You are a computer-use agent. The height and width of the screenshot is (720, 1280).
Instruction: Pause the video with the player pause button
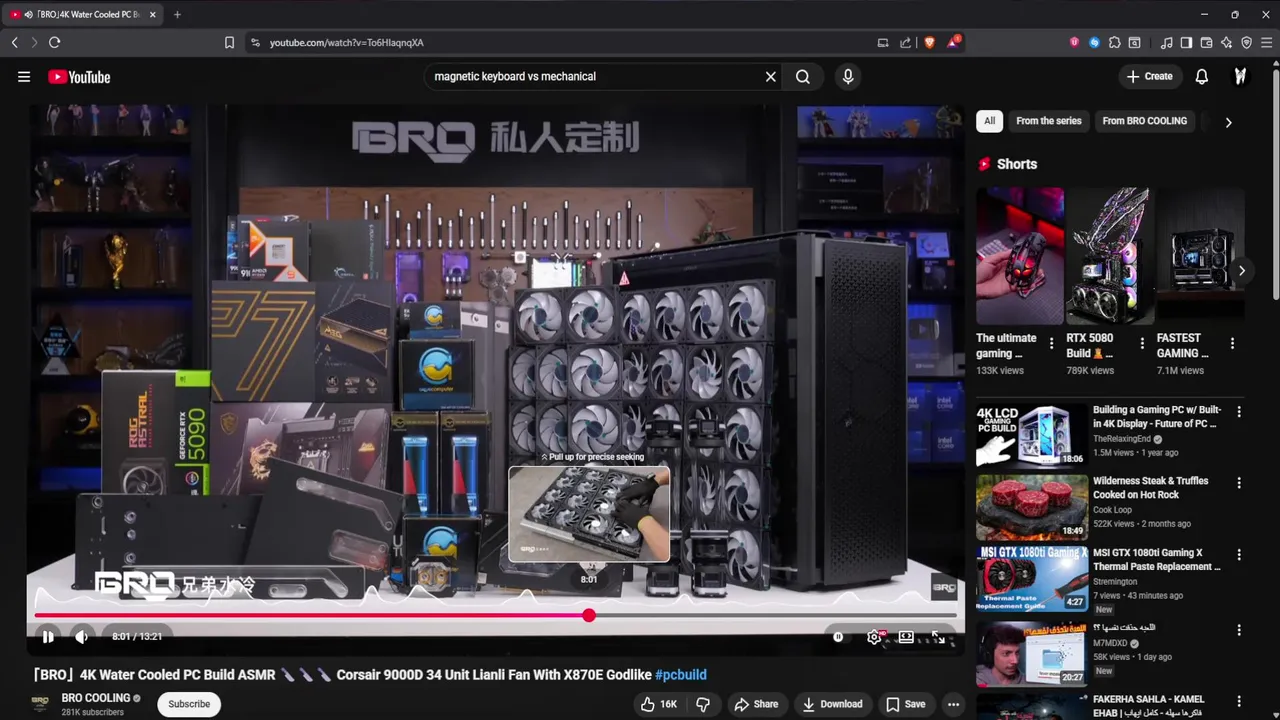pos(48,636)
